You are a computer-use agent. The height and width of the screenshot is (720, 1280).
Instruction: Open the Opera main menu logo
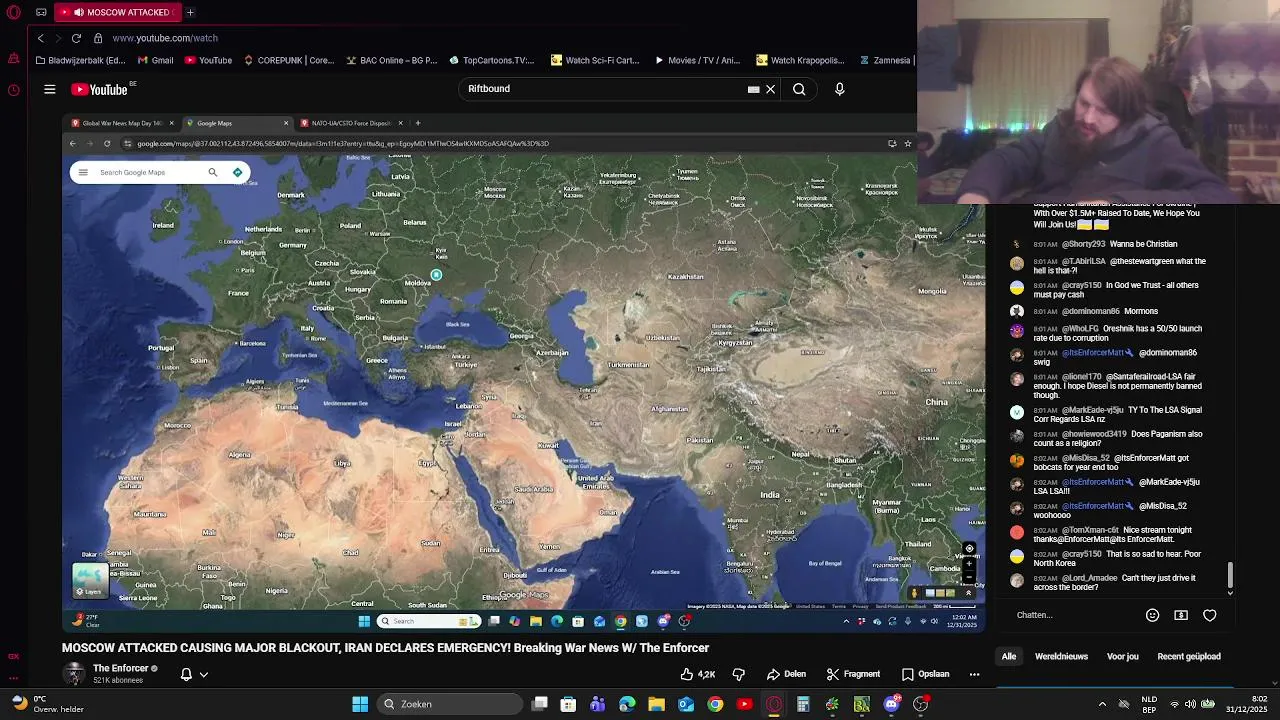click(14, 12)
